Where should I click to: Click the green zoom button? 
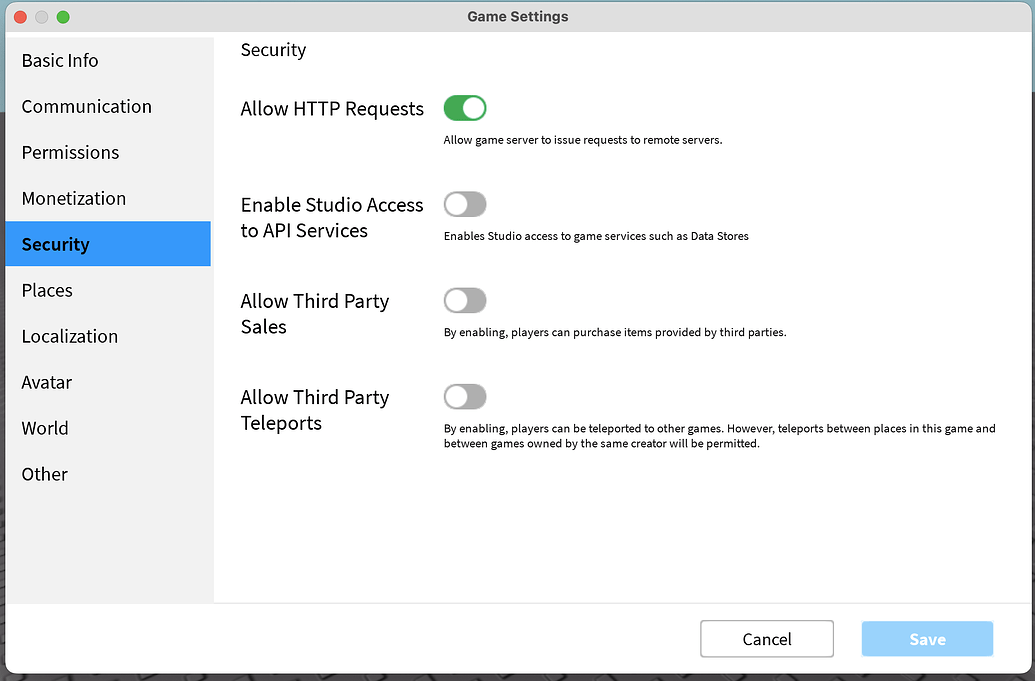point(63,17)
